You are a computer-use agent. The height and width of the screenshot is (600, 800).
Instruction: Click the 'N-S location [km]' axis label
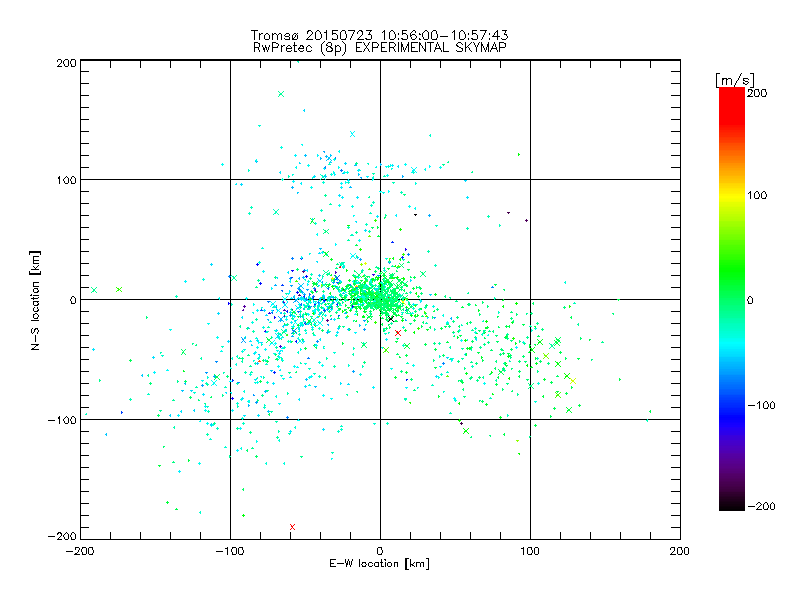point(35,300)
